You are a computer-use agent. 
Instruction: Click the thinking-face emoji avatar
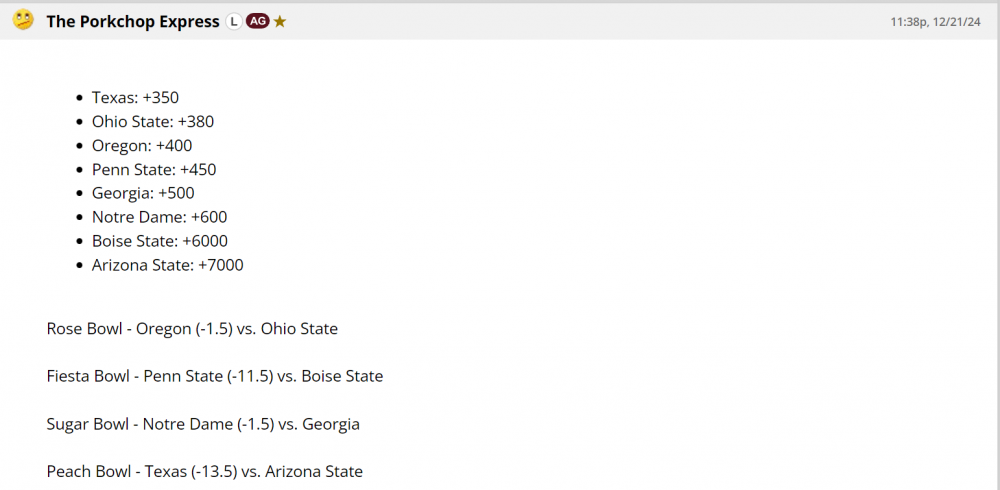coord(23,20)
